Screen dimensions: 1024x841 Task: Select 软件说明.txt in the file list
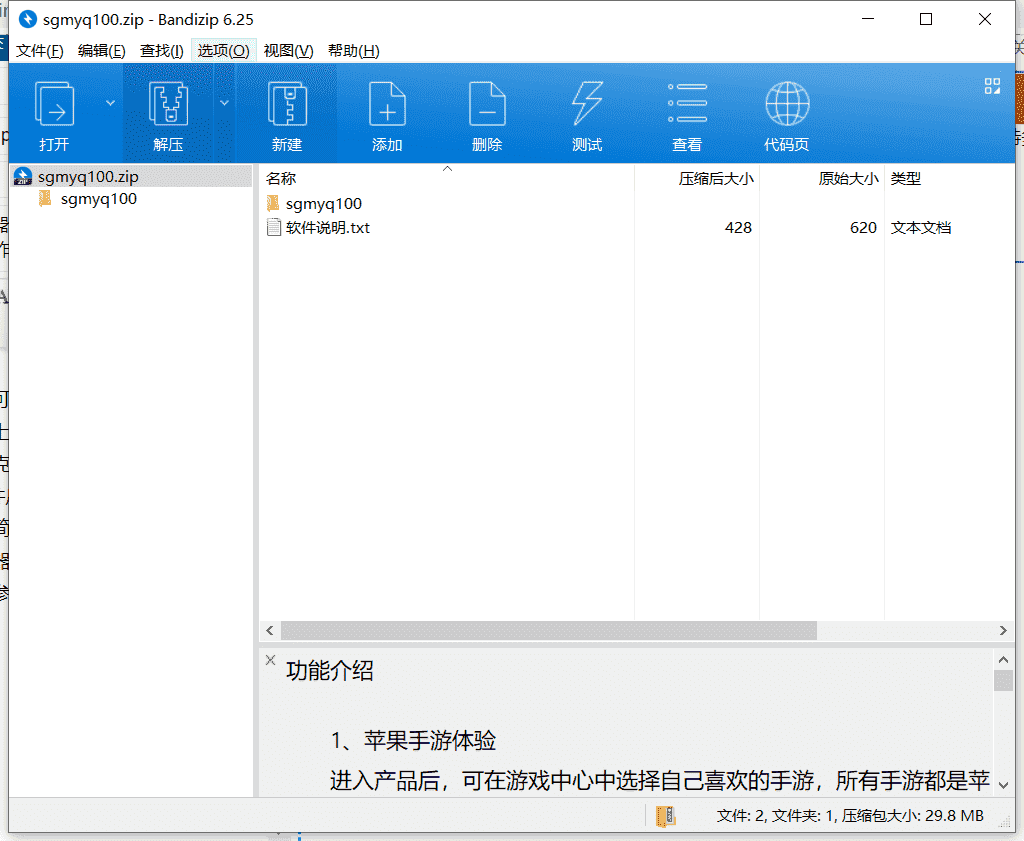327,227
